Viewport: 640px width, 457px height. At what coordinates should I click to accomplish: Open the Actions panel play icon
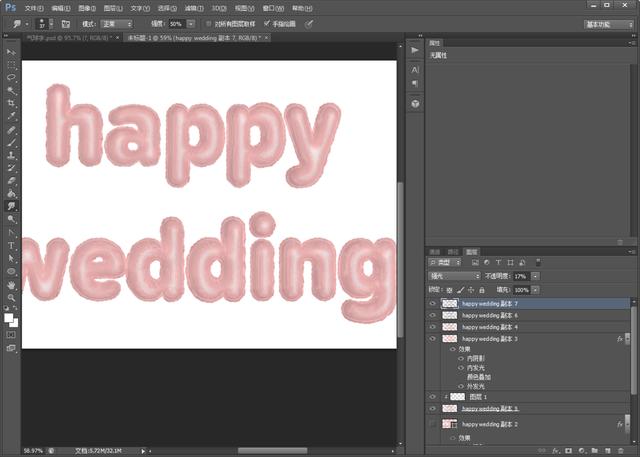(415, 50)
